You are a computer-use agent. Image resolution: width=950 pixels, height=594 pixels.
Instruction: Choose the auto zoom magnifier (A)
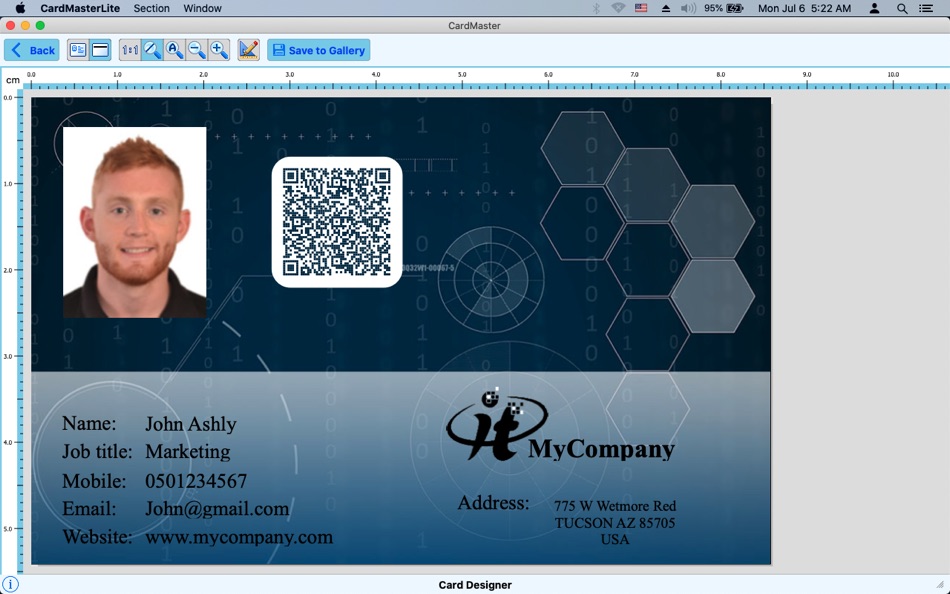[174, 50]
